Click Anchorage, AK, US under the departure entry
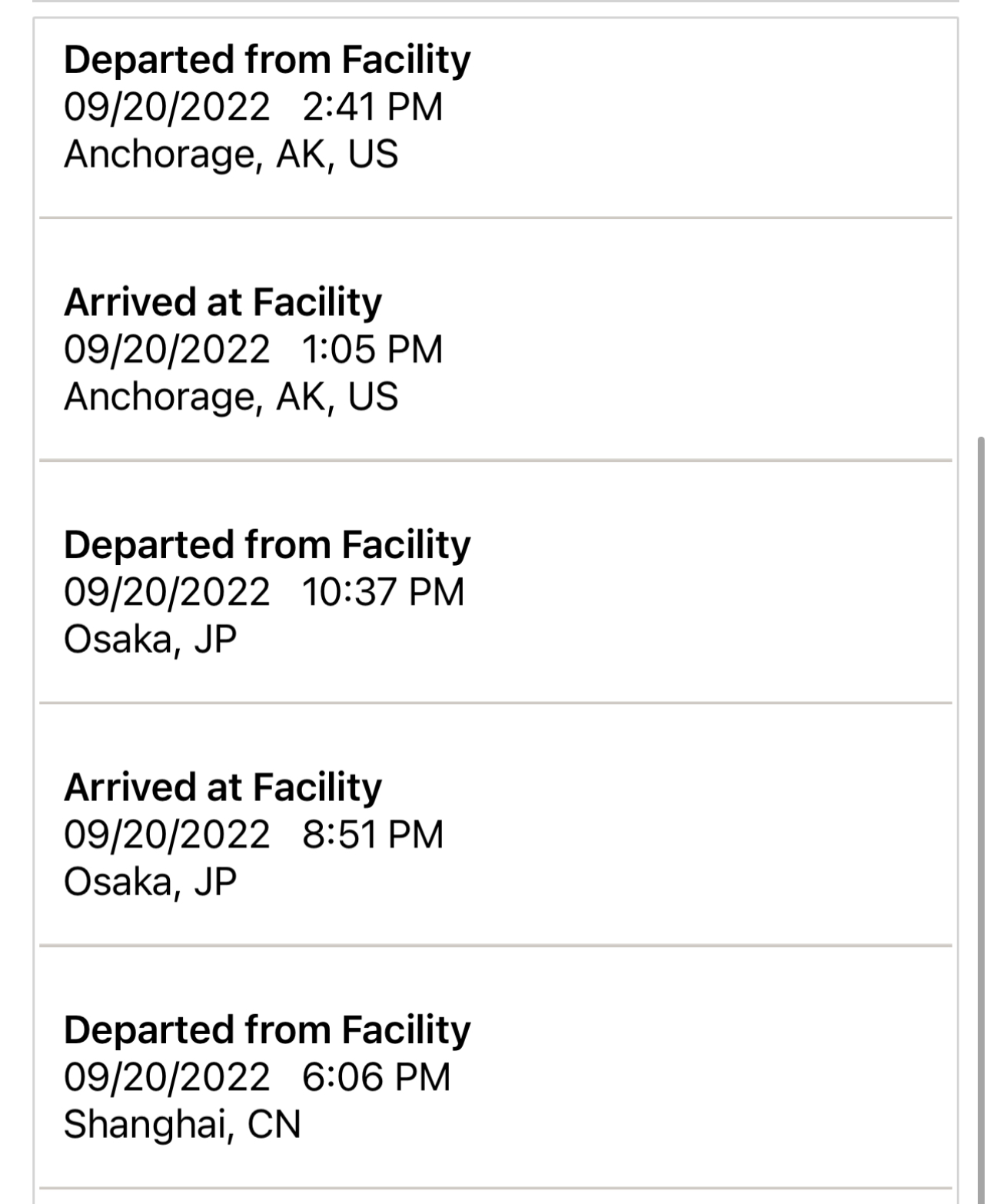 (x=231, y=155)
